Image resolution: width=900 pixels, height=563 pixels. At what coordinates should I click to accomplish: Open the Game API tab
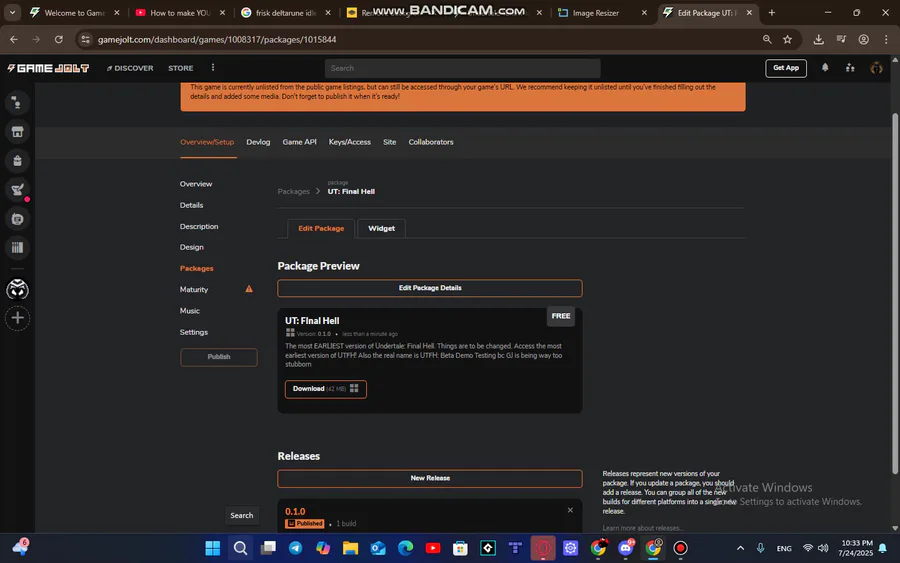(x=299, y=142)
